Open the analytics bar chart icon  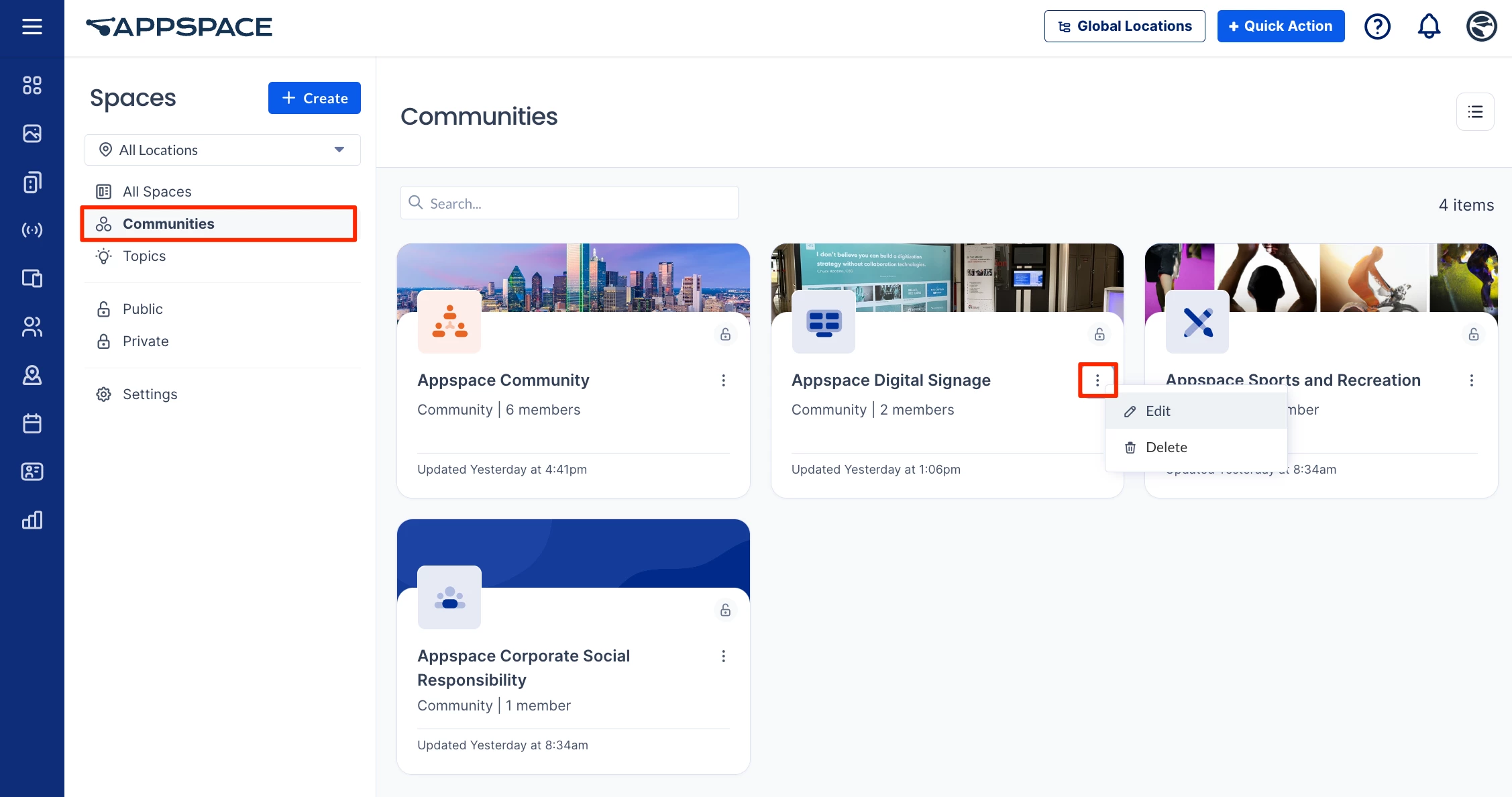pos(32,520)
